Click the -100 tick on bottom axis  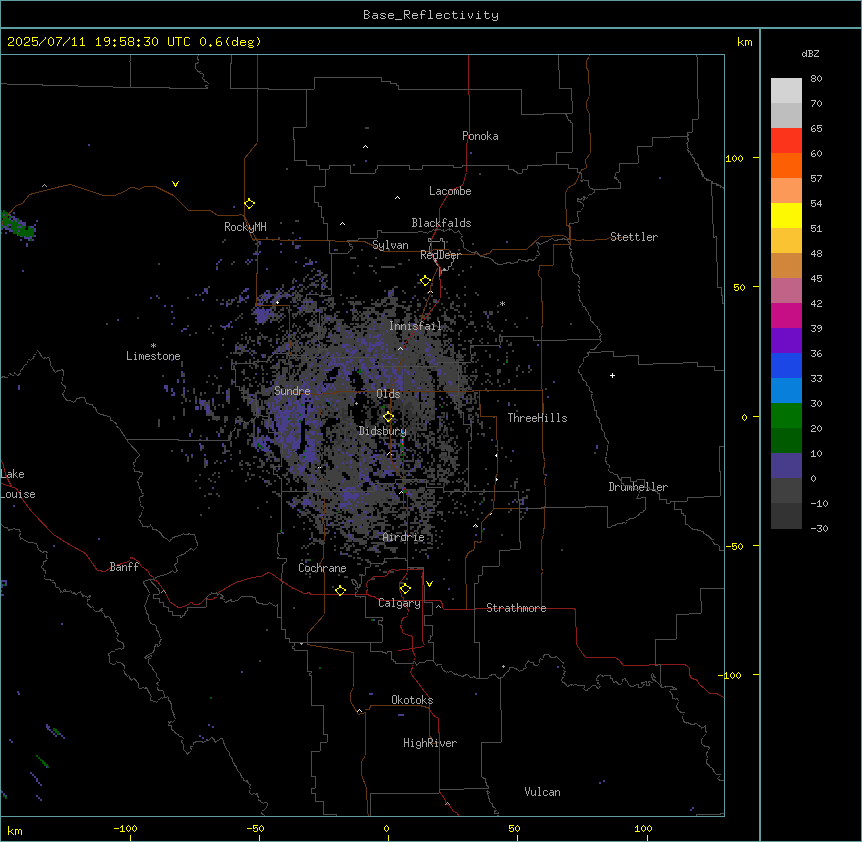click(126, 828)
